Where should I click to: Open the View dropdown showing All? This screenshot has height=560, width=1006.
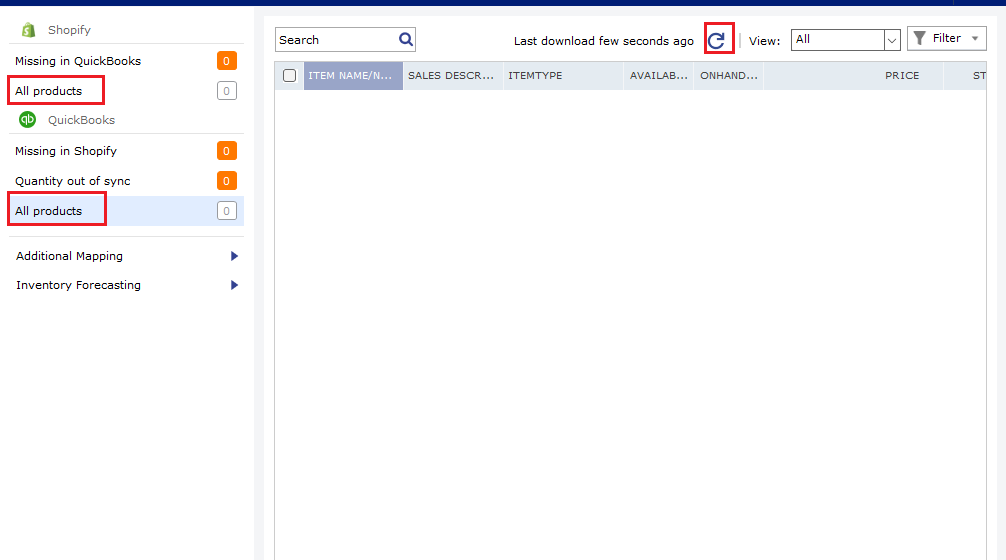[846, 40]
